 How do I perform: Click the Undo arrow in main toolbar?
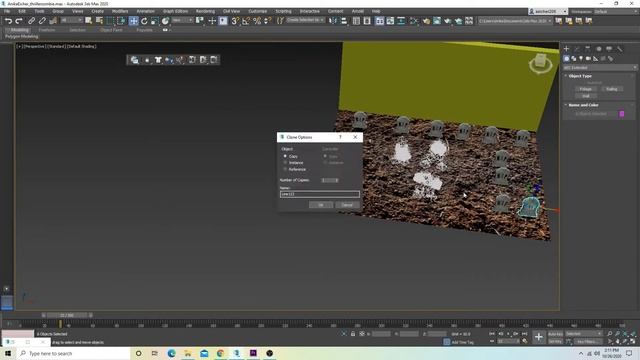8,21
